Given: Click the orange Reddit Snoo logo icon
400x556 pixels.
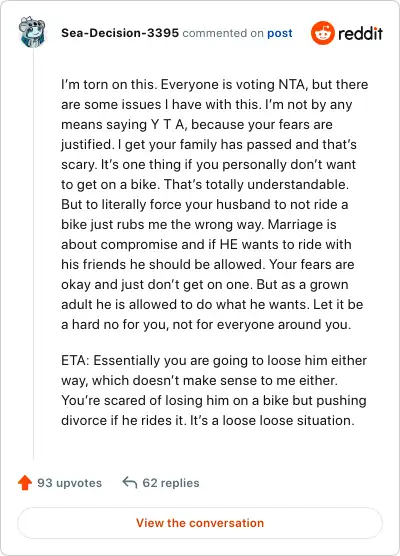Looking at the screenshot, I should (x=323, y=33).
